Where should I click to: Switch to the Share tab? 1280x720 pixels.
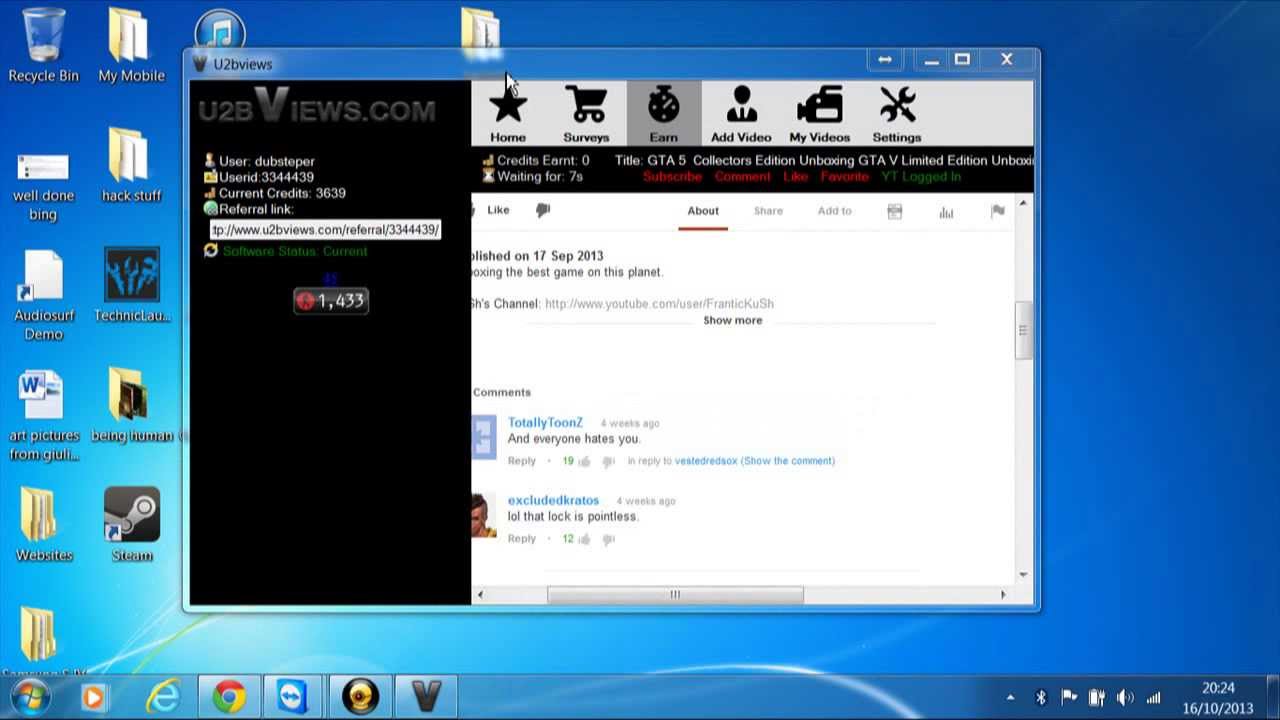768,211
